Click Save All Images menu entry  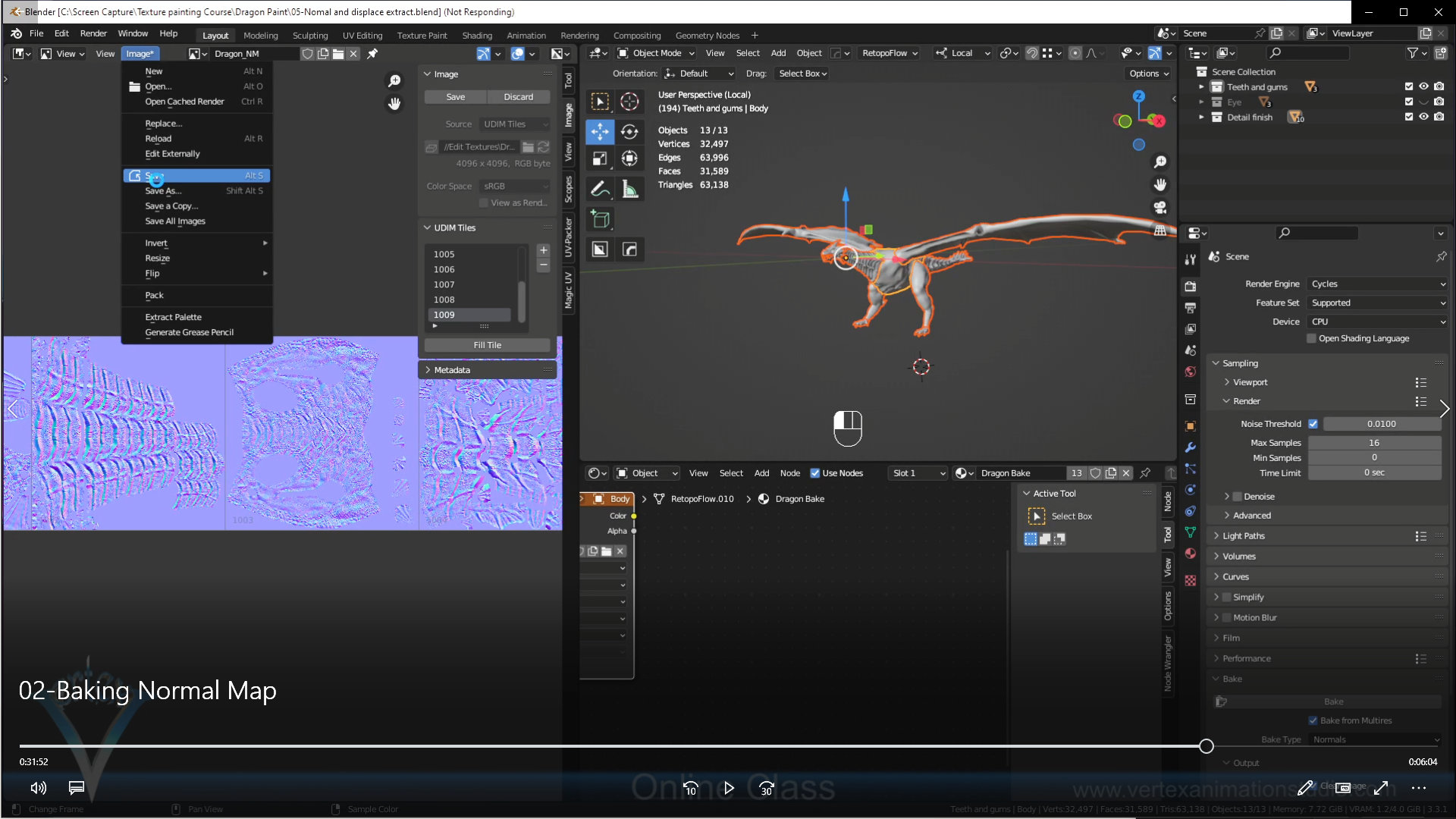[197, 221]
